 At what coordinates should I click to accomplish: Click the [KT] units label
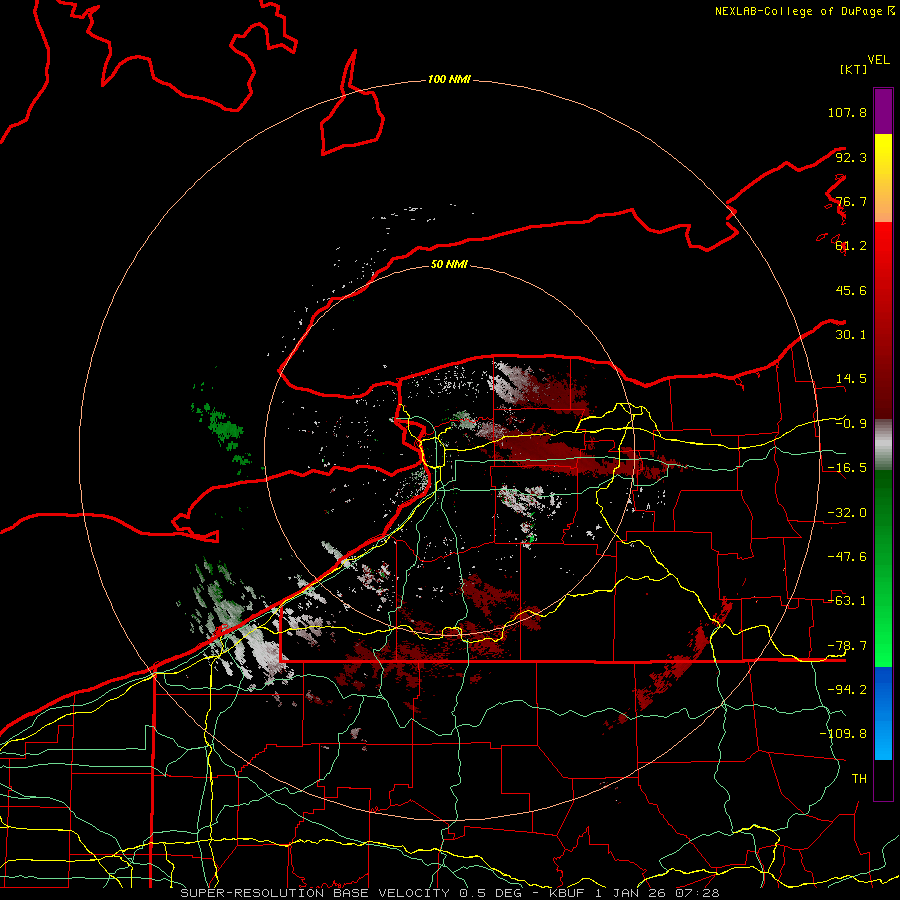click(x=854, y=69)
